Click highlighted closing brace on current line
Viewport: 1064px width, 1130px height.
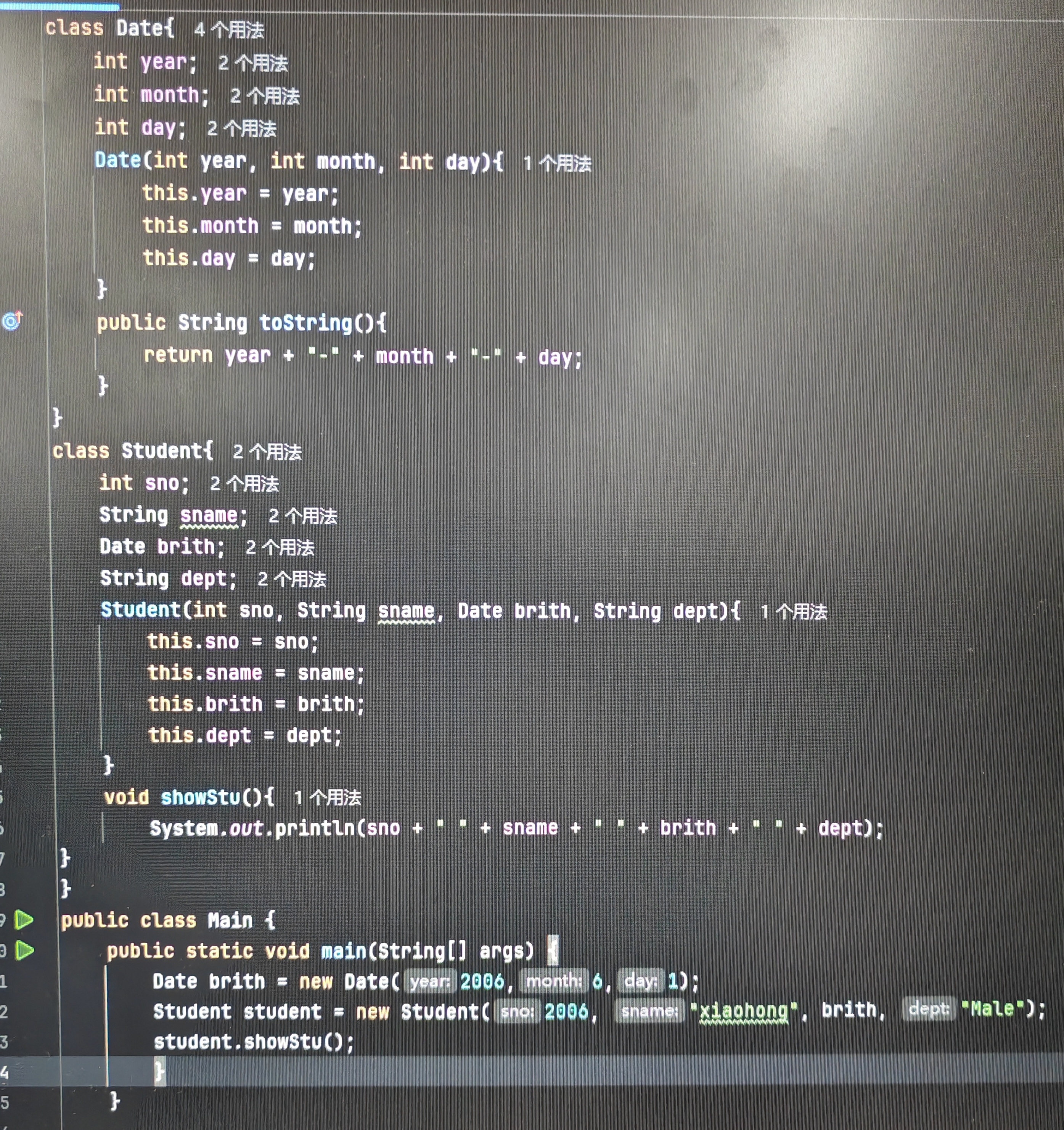pyautogui.click(x=159, y=1072)
